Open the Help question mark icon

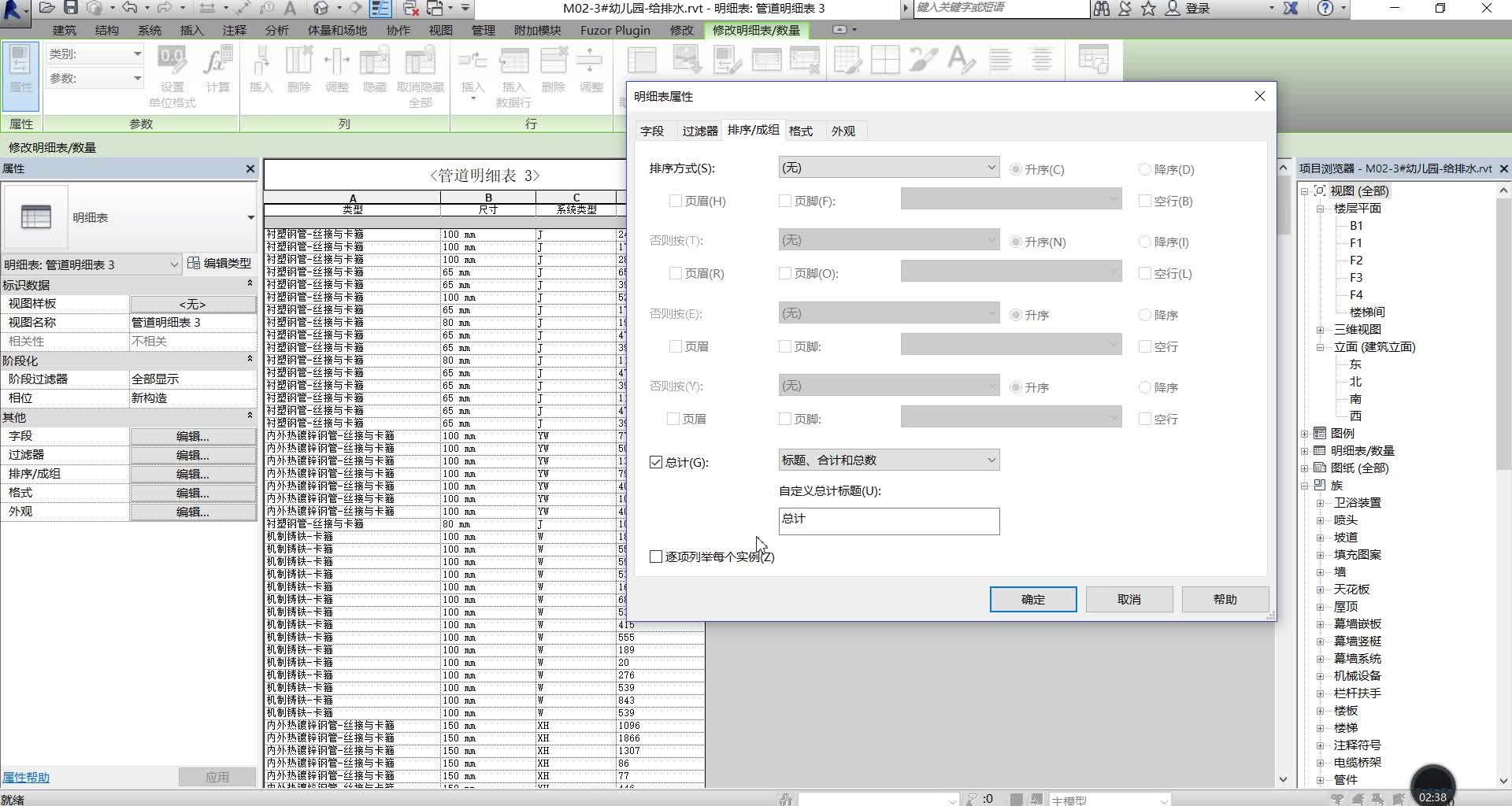(1325, 9)
